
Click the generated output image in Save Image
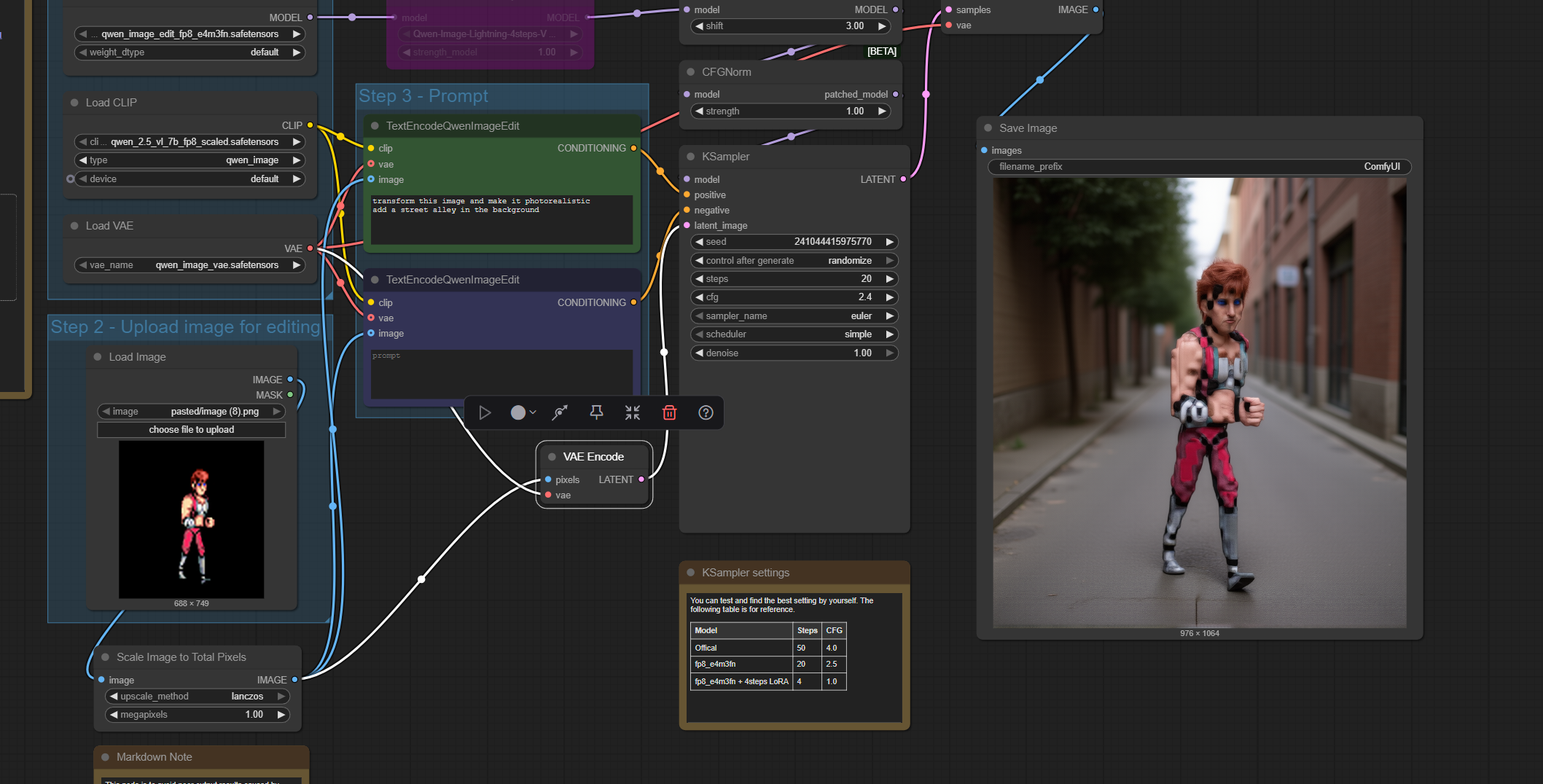1200,403
